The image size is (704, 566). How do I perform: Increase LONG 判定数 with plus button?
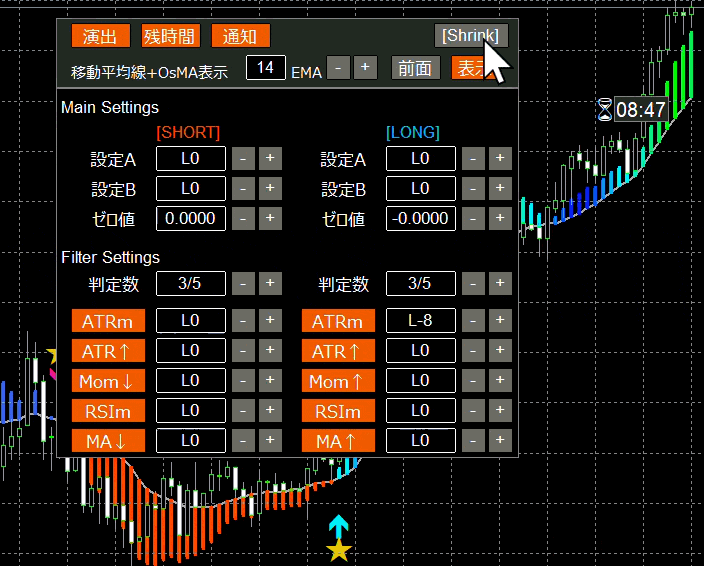[500, 284]
